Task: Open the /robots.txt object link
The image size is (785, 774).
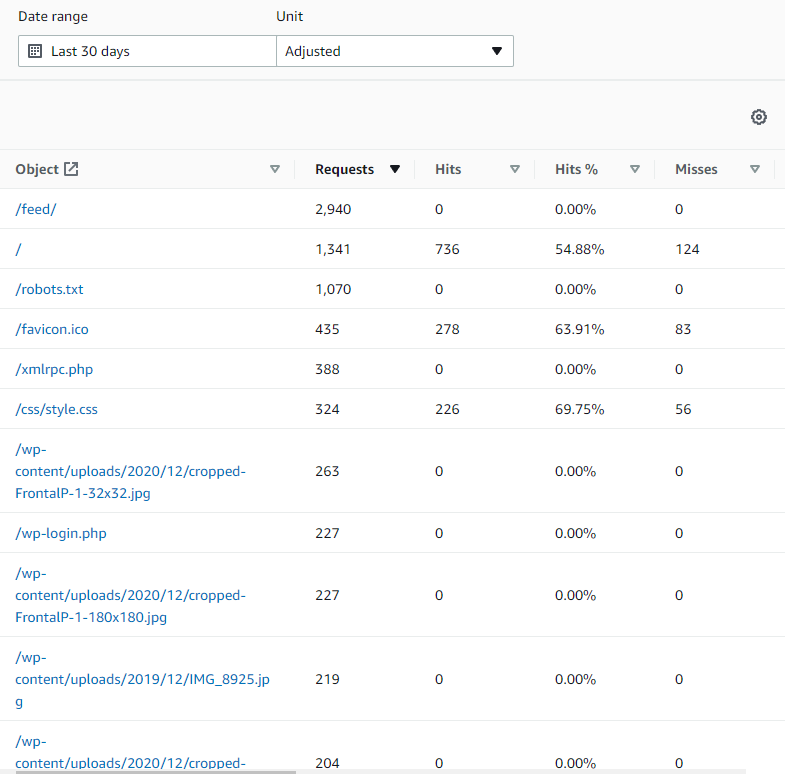Action: coord(49,289)
